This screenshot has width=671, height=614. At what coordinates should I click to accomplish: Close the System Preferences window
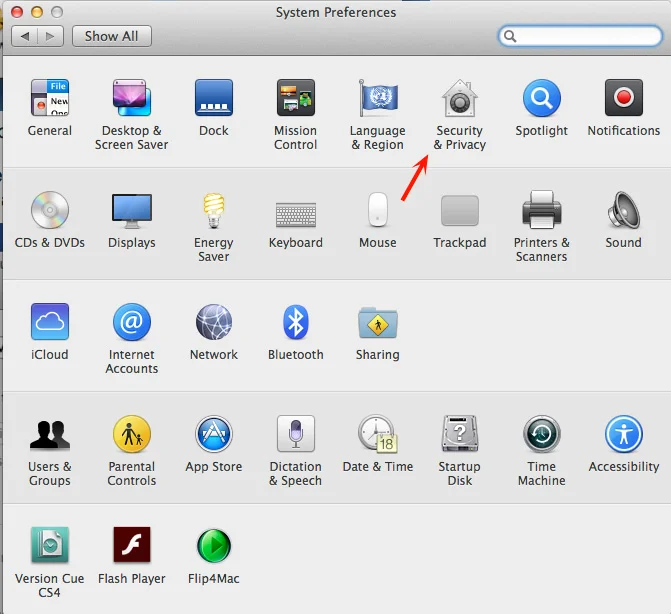17,12
